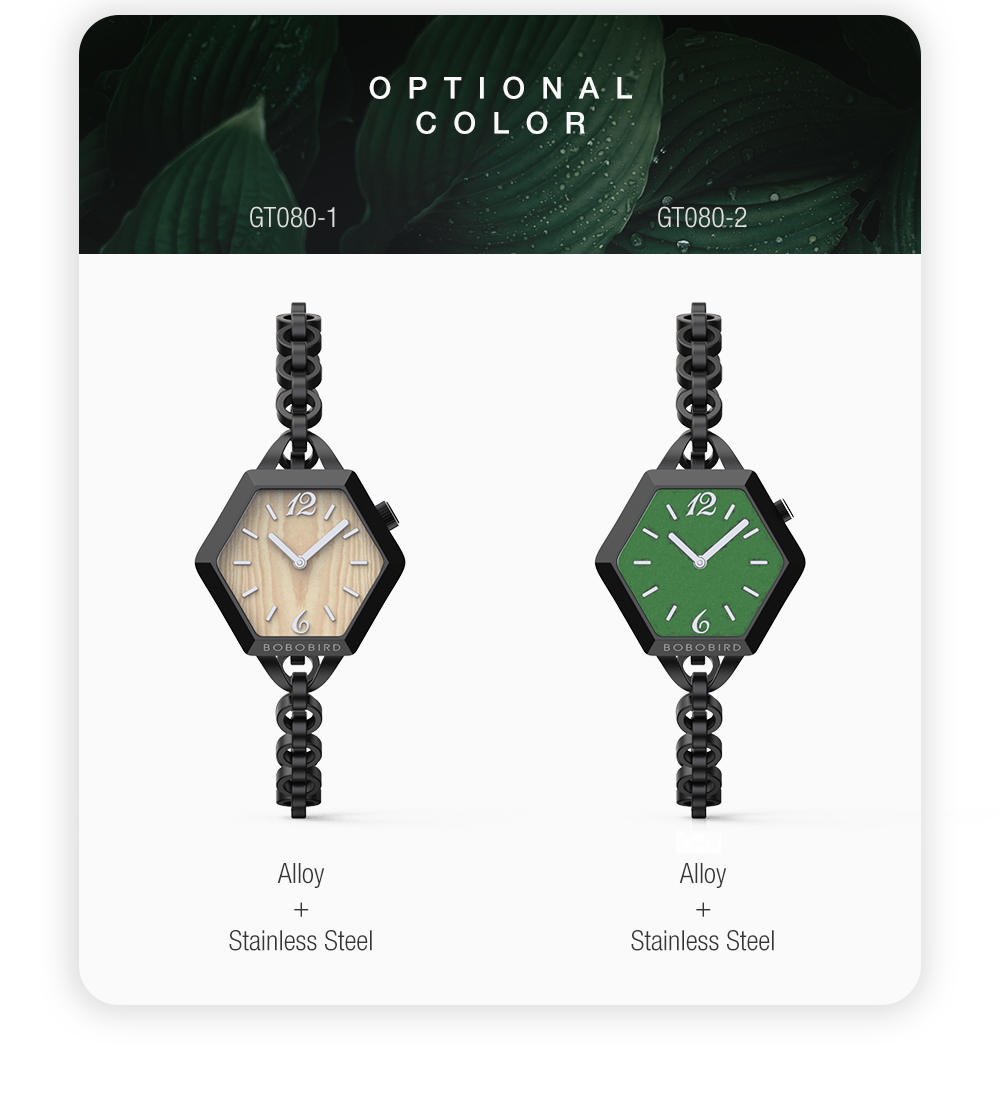Click the 12 numeral on green dial
This screenshot has height=1113, width=1000.
pyautogui.click(x=702, y=505)
